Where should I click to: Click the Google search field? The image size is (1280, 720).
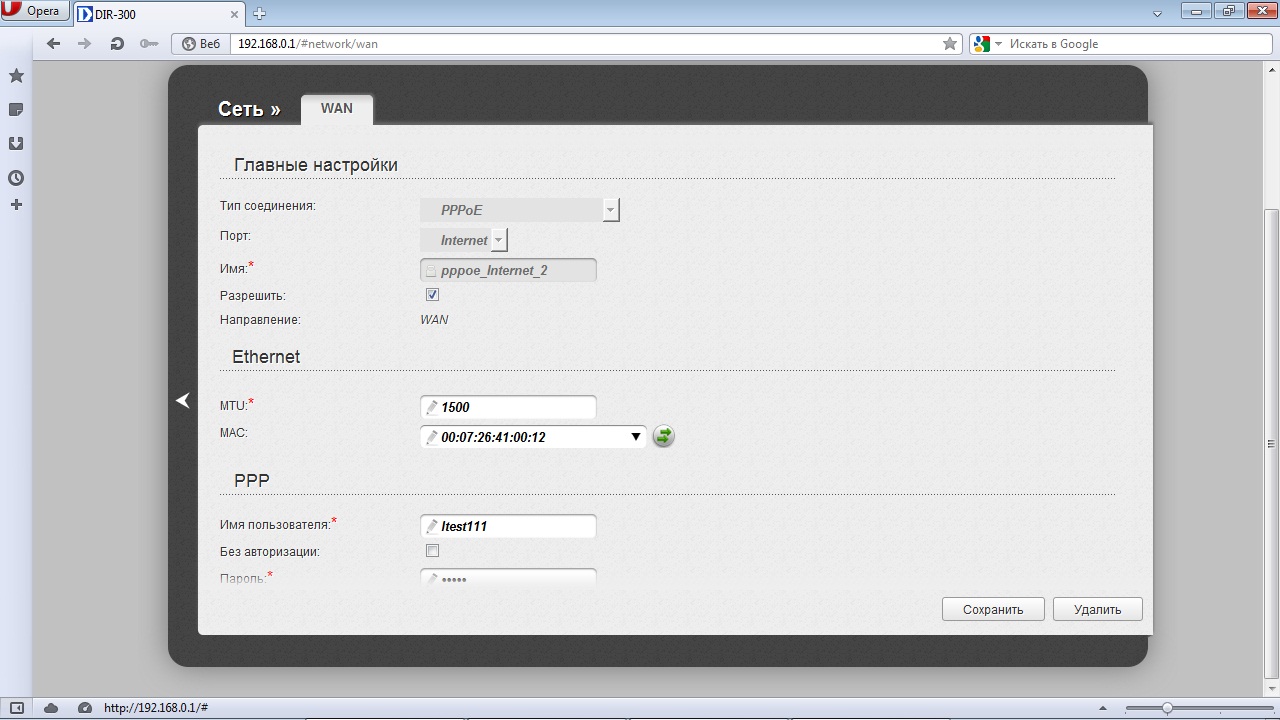pyautogui.click(x=1136, y=44)
